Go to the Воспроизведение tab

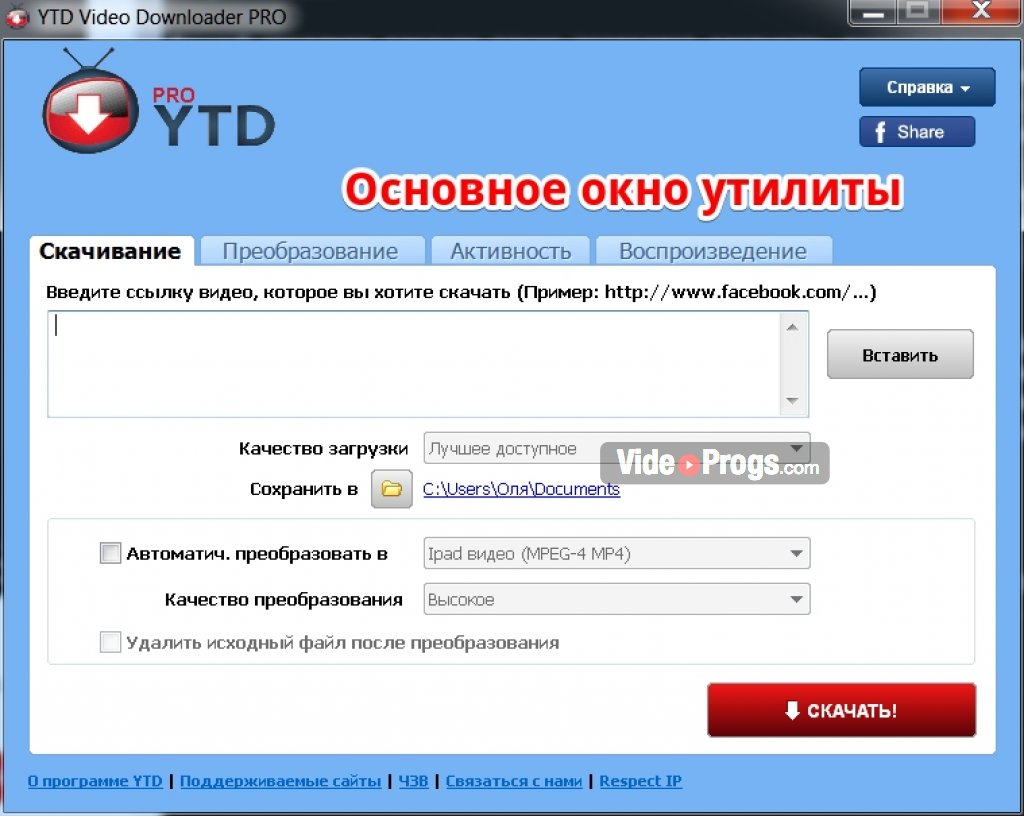pyautogui.click(x=713, y=251)
